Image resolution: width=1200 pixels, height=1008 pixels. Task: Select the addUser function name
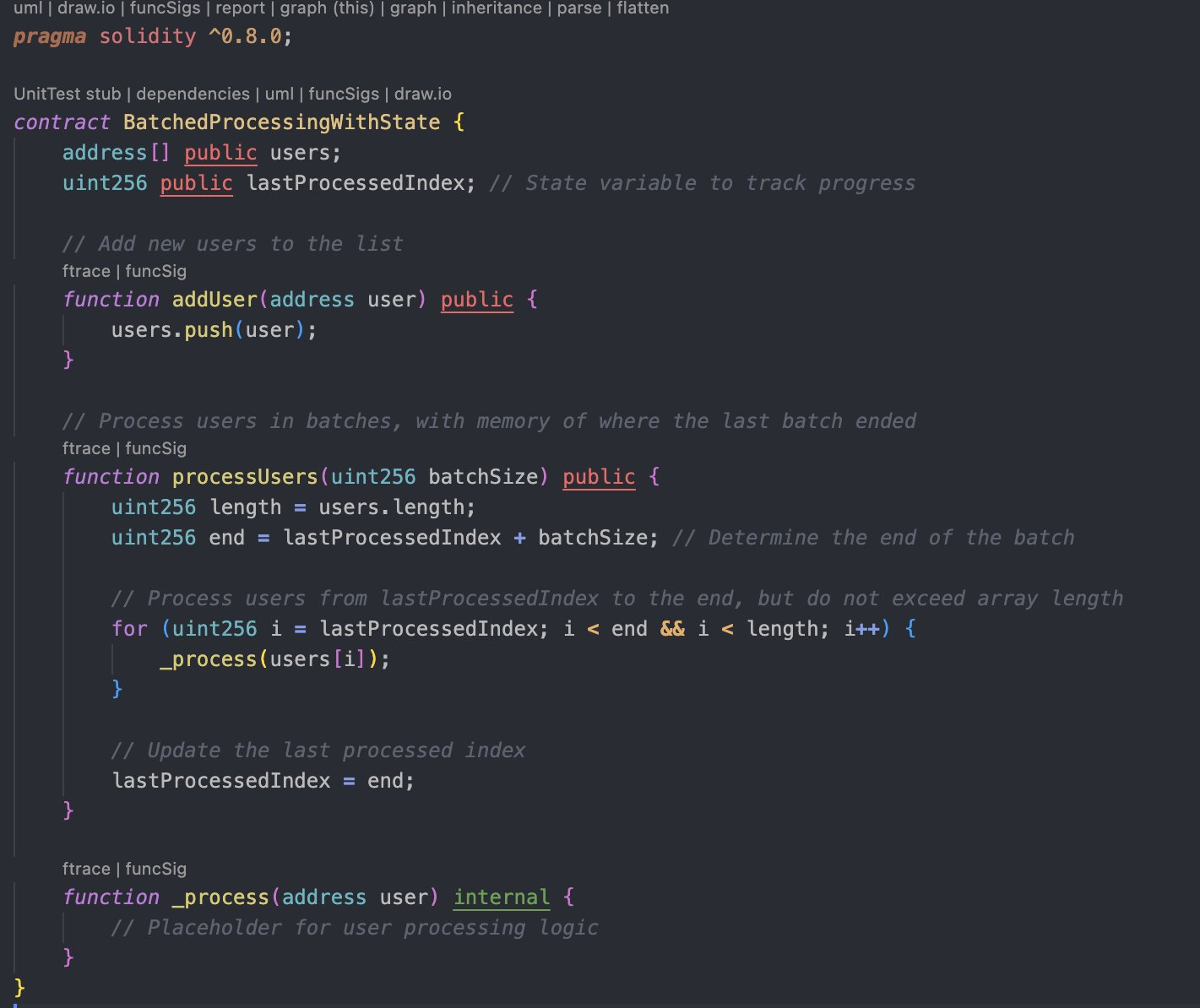pyautogui.click(x=214, y=300)
